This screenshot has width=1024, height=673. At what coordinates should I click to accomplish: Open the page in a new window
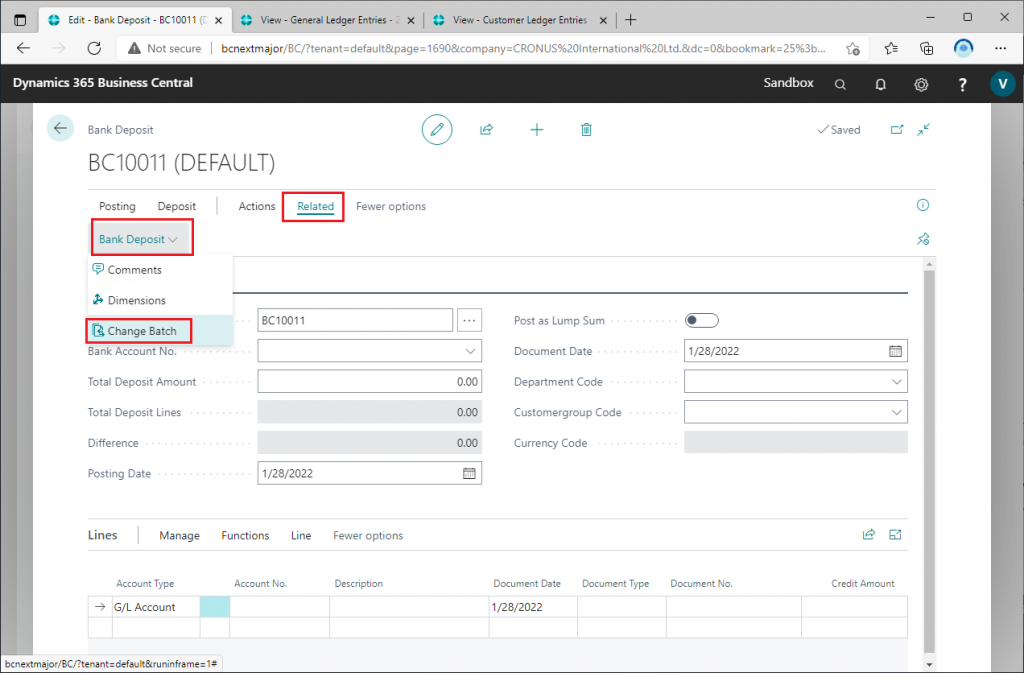tap(897, 129)
